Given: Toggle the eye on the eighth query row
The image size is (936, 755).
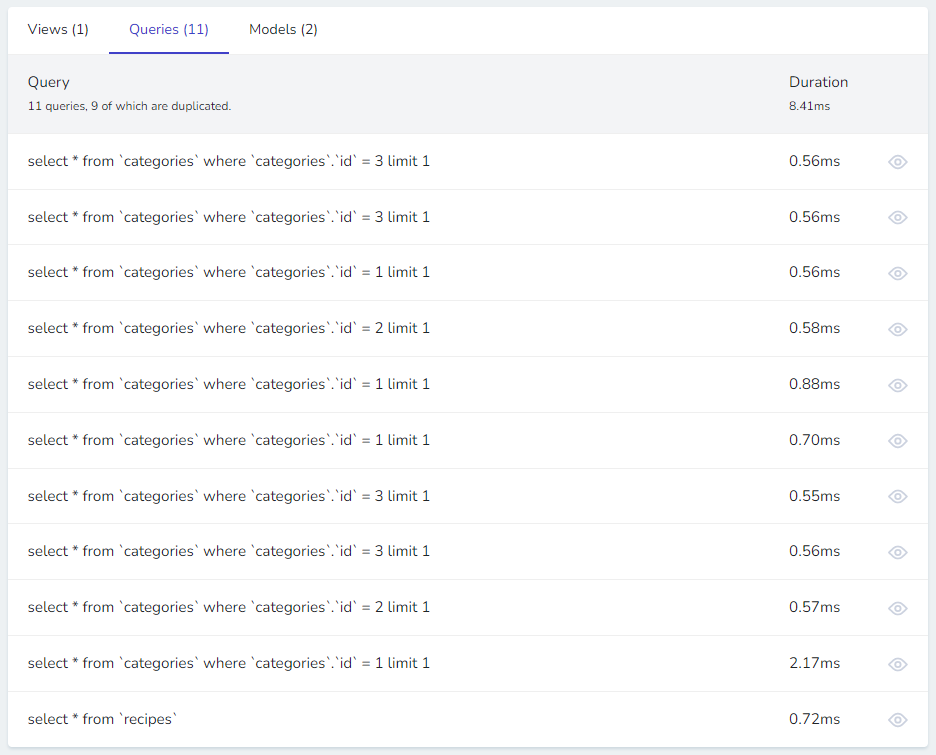Looking at the screenshot, I should [897, 552].
